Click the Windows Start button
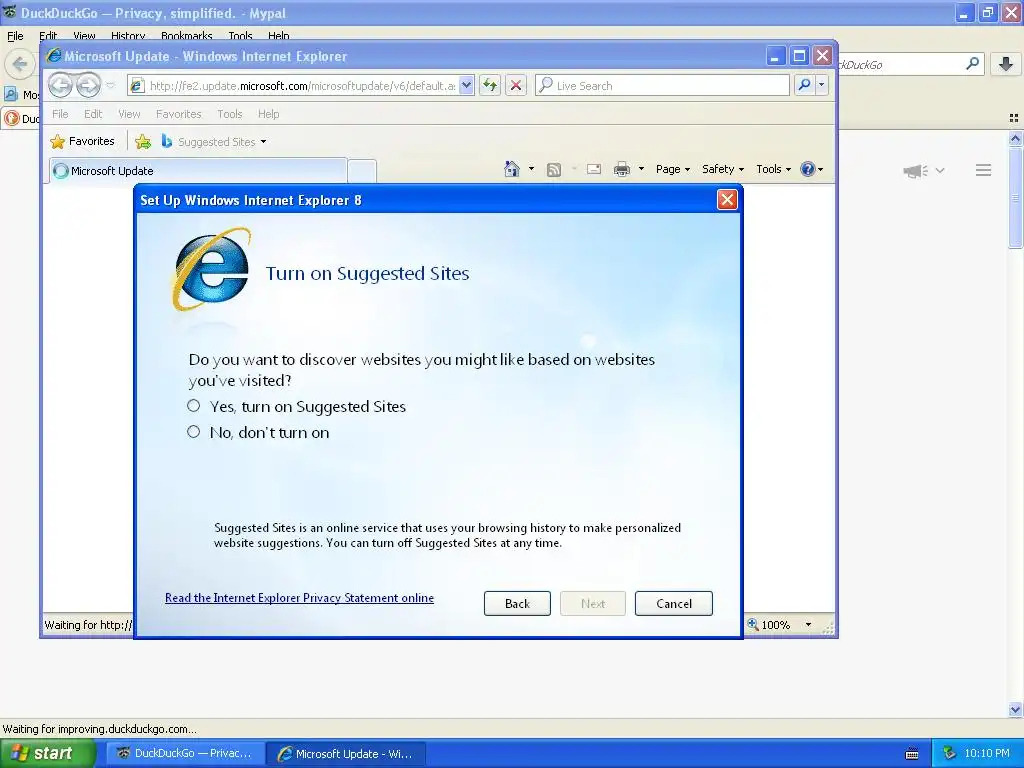 [x=47, y=753]
